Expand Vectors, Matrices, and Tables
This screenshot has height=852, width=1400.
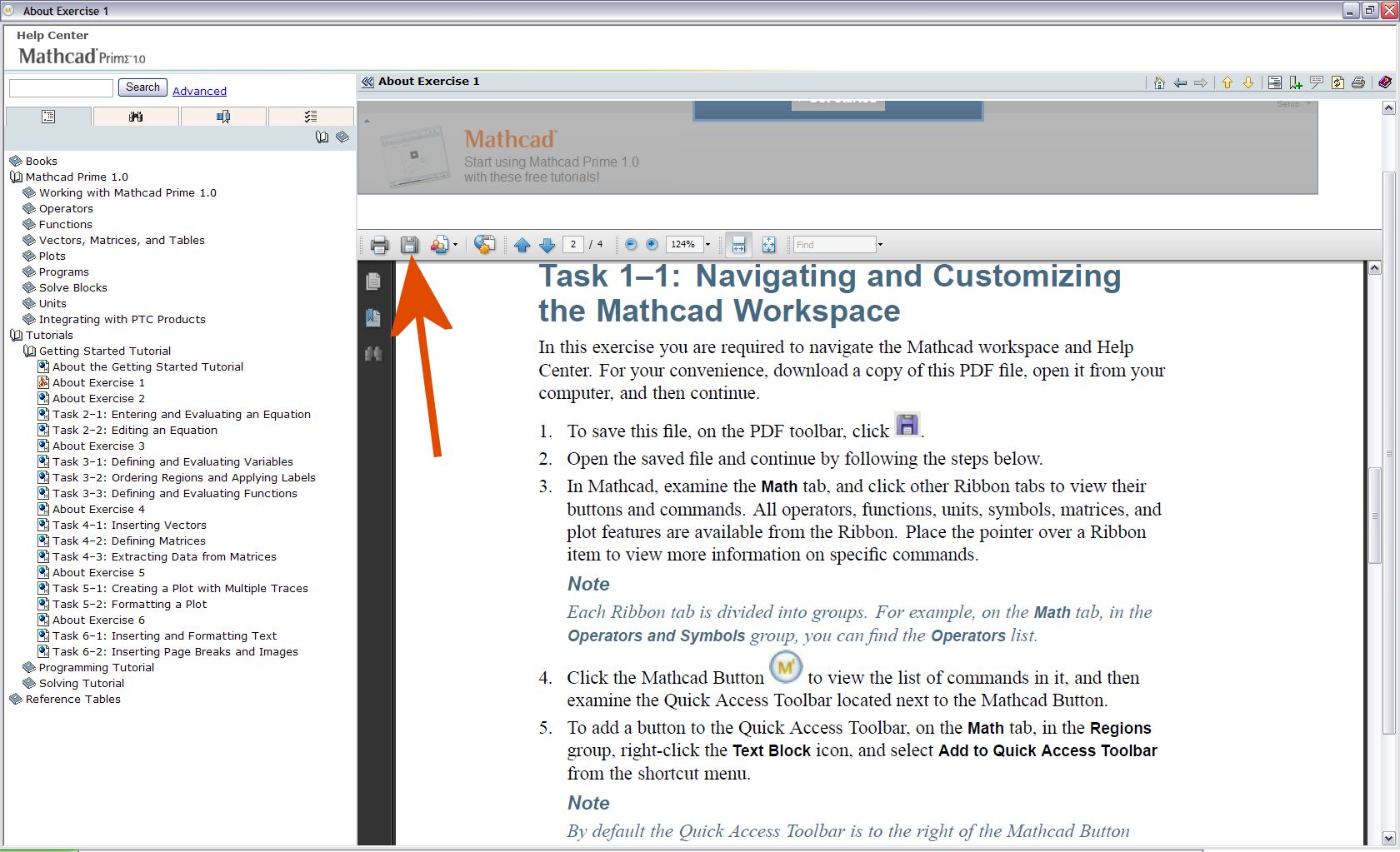[x=29, y=240]
